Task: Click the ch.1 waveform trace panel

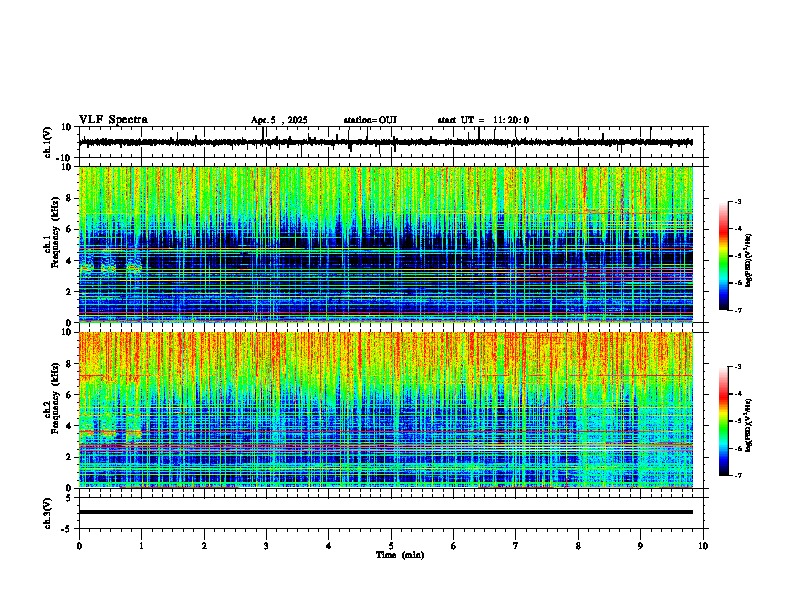Action: click(391, 142)
